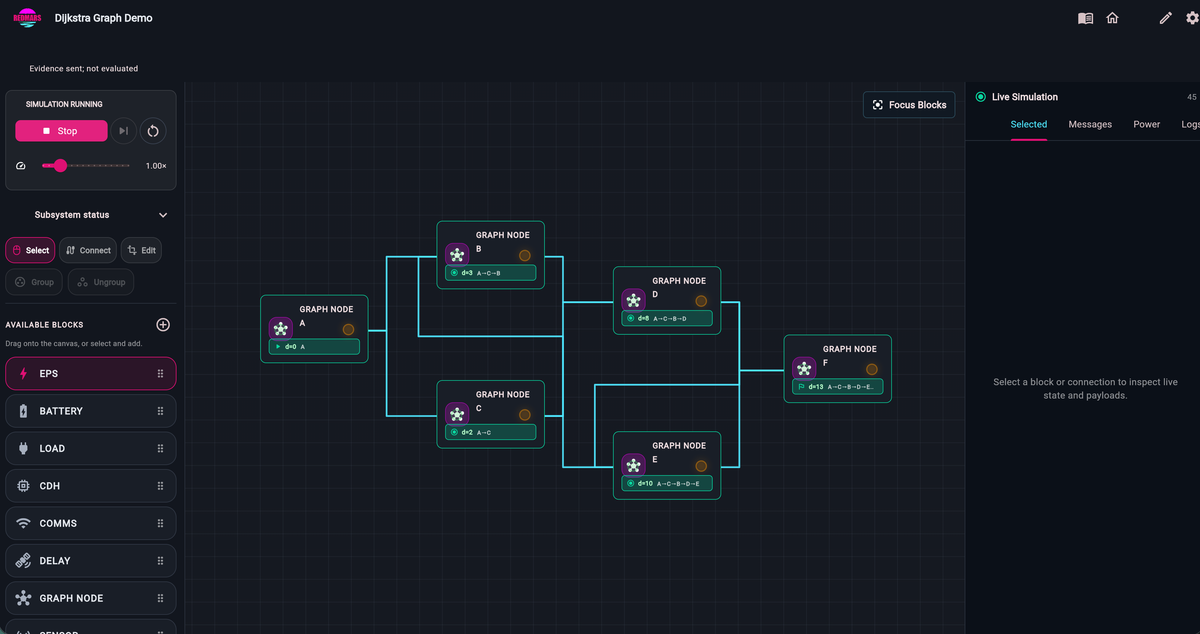Click node F's 'd=13' path status bar
Screen dimensions: 1200x634
pyautogui.click(x=838, y=387)
